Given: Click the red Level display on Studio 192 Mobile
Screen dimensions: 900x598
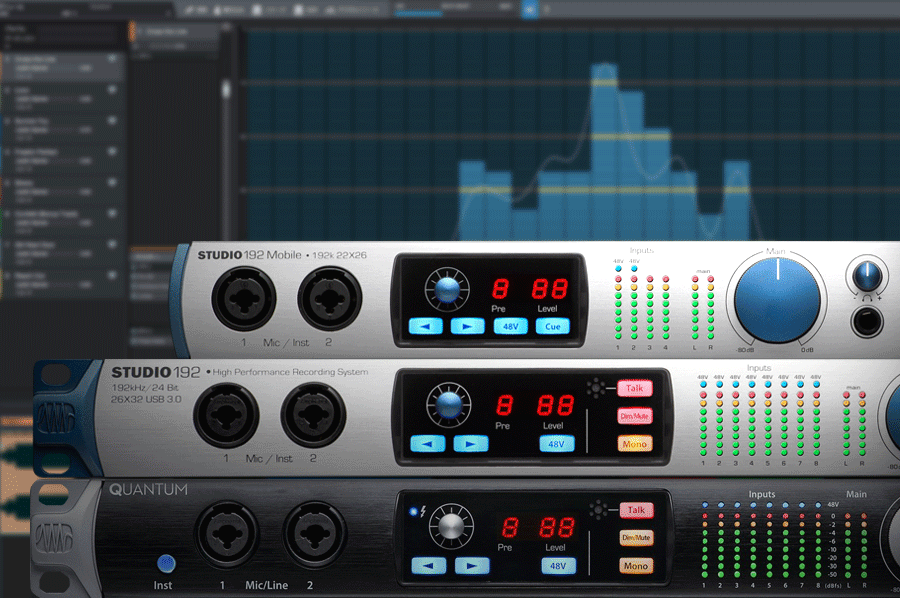Looking at the screenshot, I should click(x=549, y=288).
